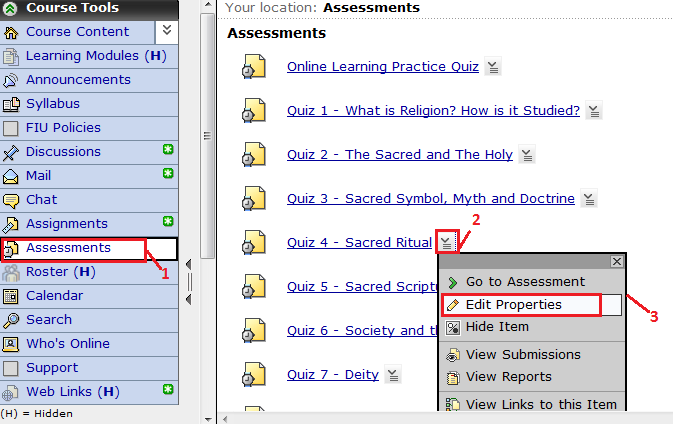Click the Quiz 1 assessment icon
This screenshot has height=424, width=673.
pos(253,111)
